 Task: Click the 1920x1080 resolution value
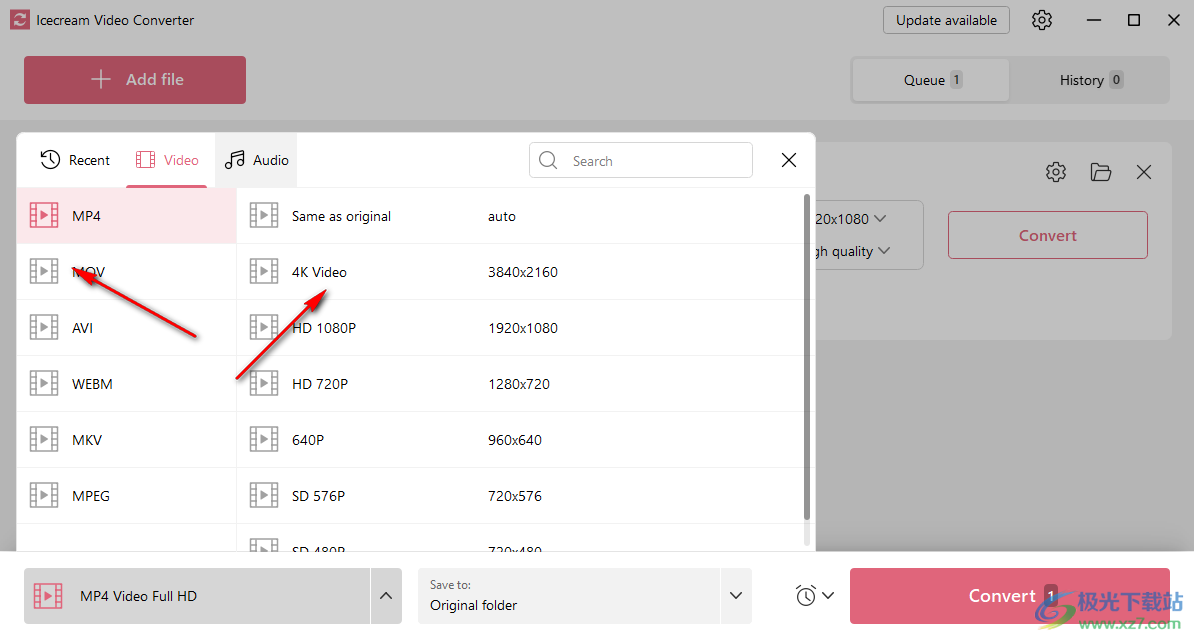point(522,328)
